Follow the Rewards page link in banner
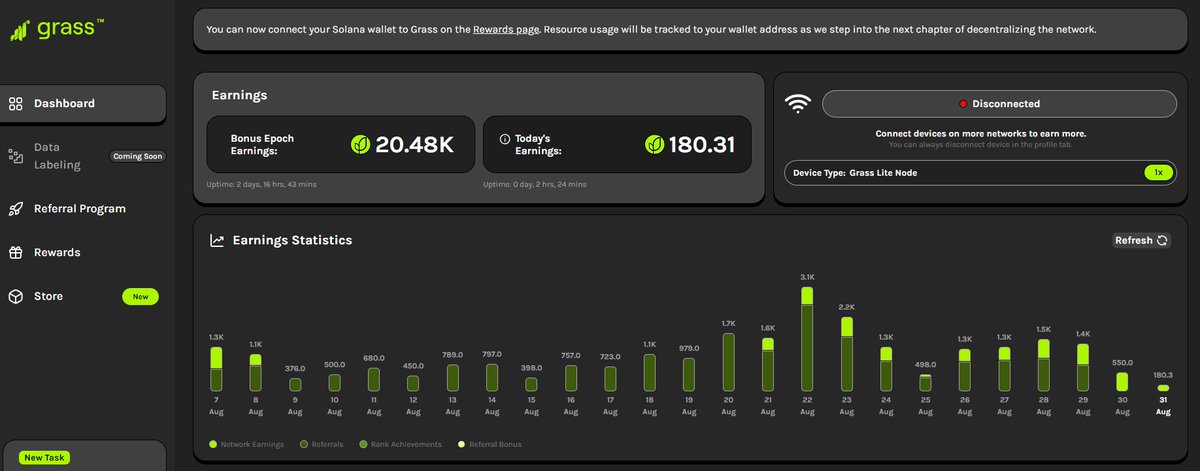The height and width of the screenshot is (471, 1200). pos(506,30)
